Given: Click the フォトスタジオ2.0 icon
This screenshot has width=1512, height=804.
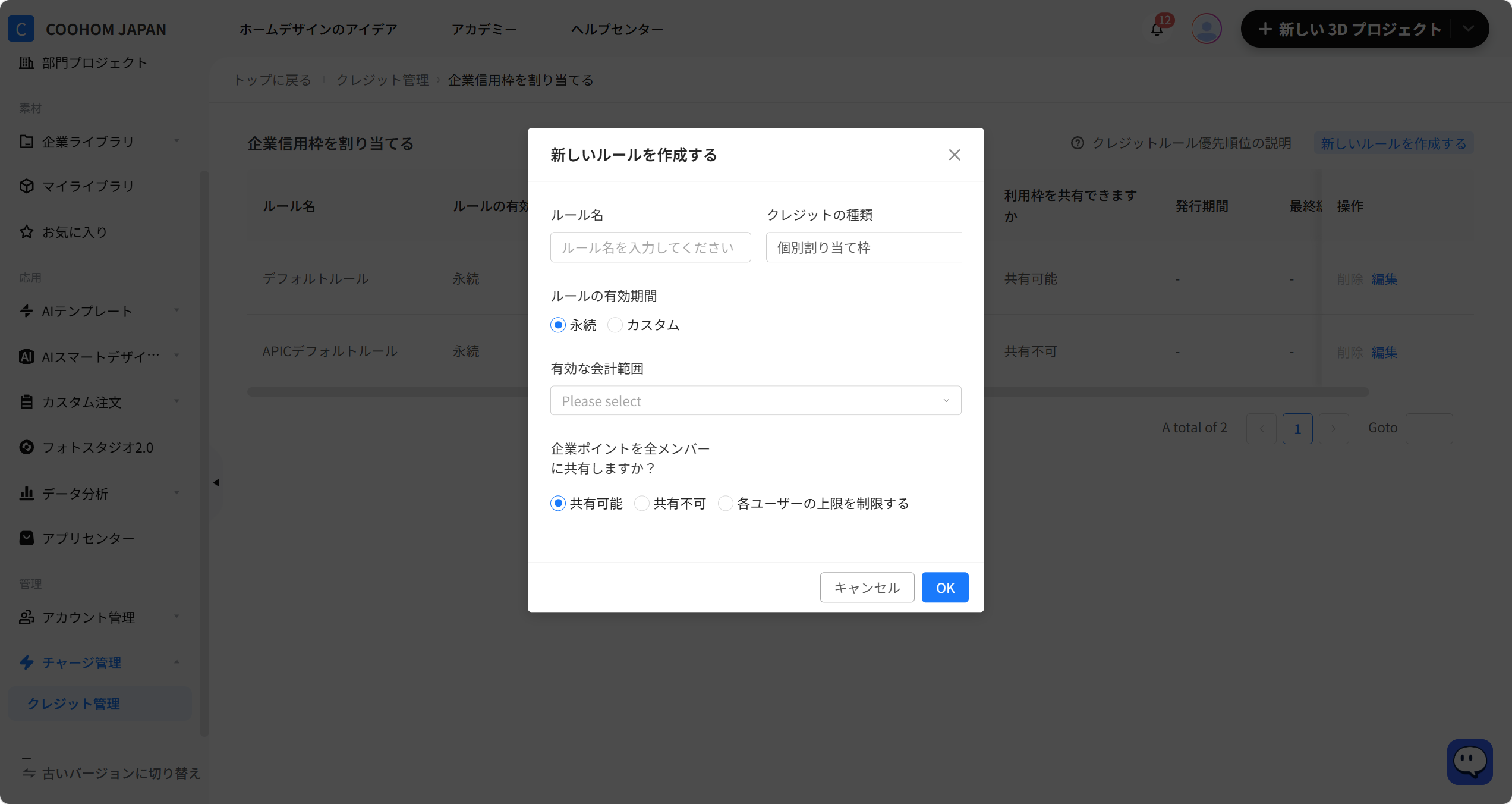Looking at the screenshot, I should (x=26, y=447).
